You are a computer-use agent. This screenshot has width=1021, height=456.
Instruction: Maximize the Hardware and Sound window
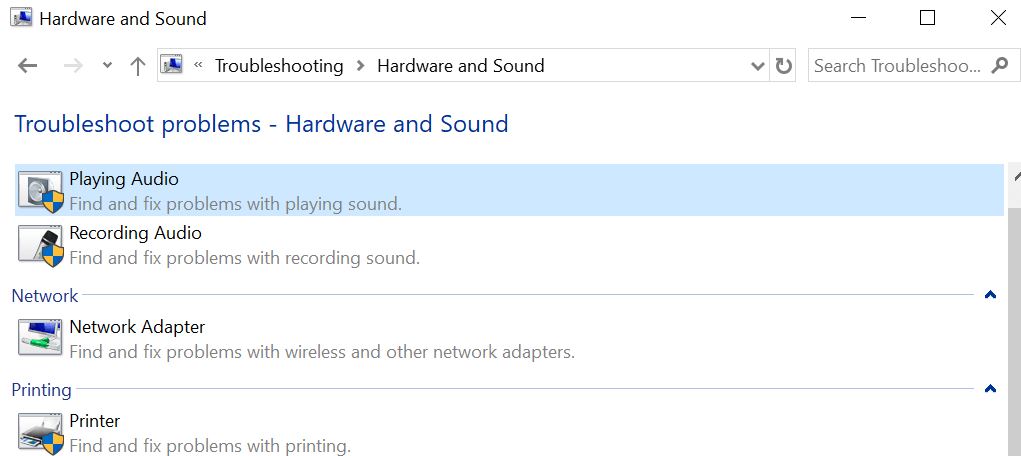tap(927, 18)
